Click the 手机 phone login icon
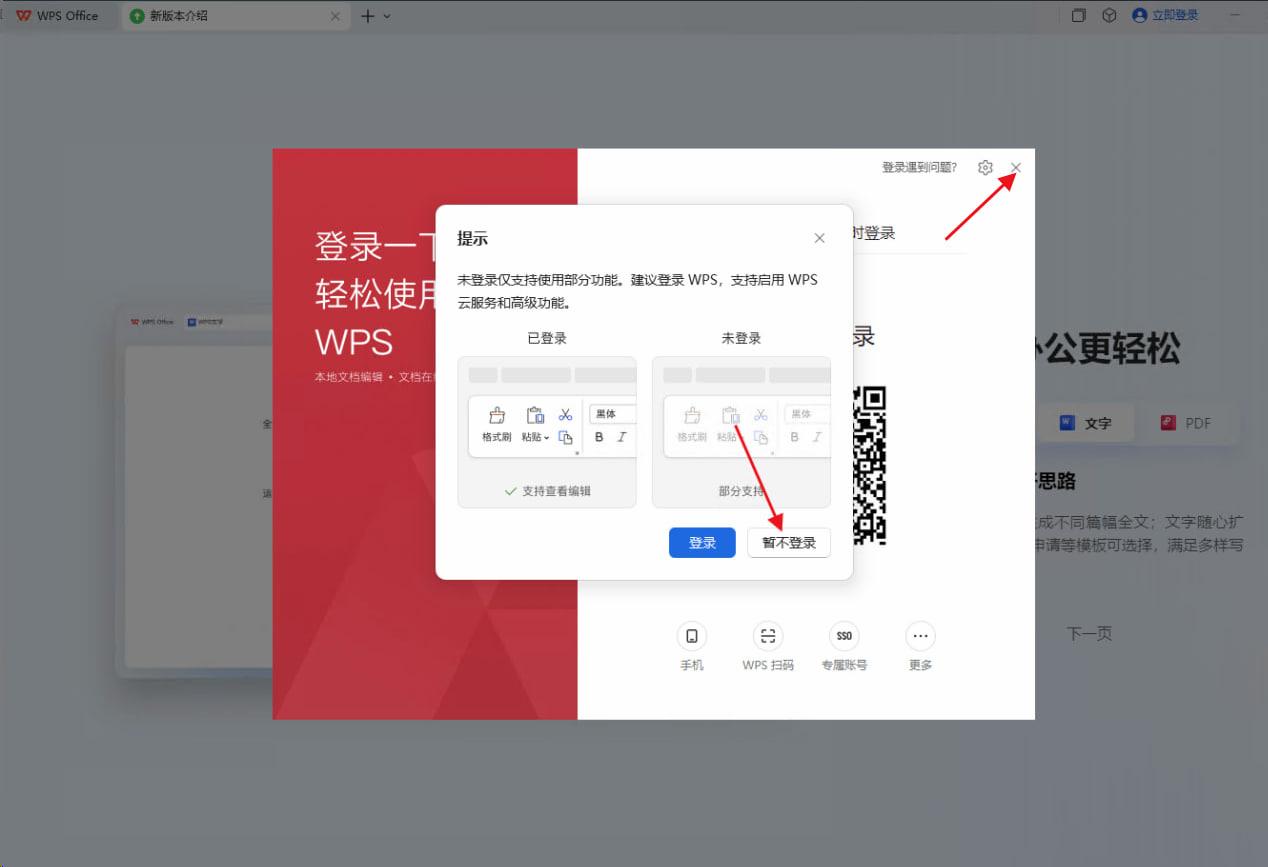1268x867 pixels. coord(691,636)
